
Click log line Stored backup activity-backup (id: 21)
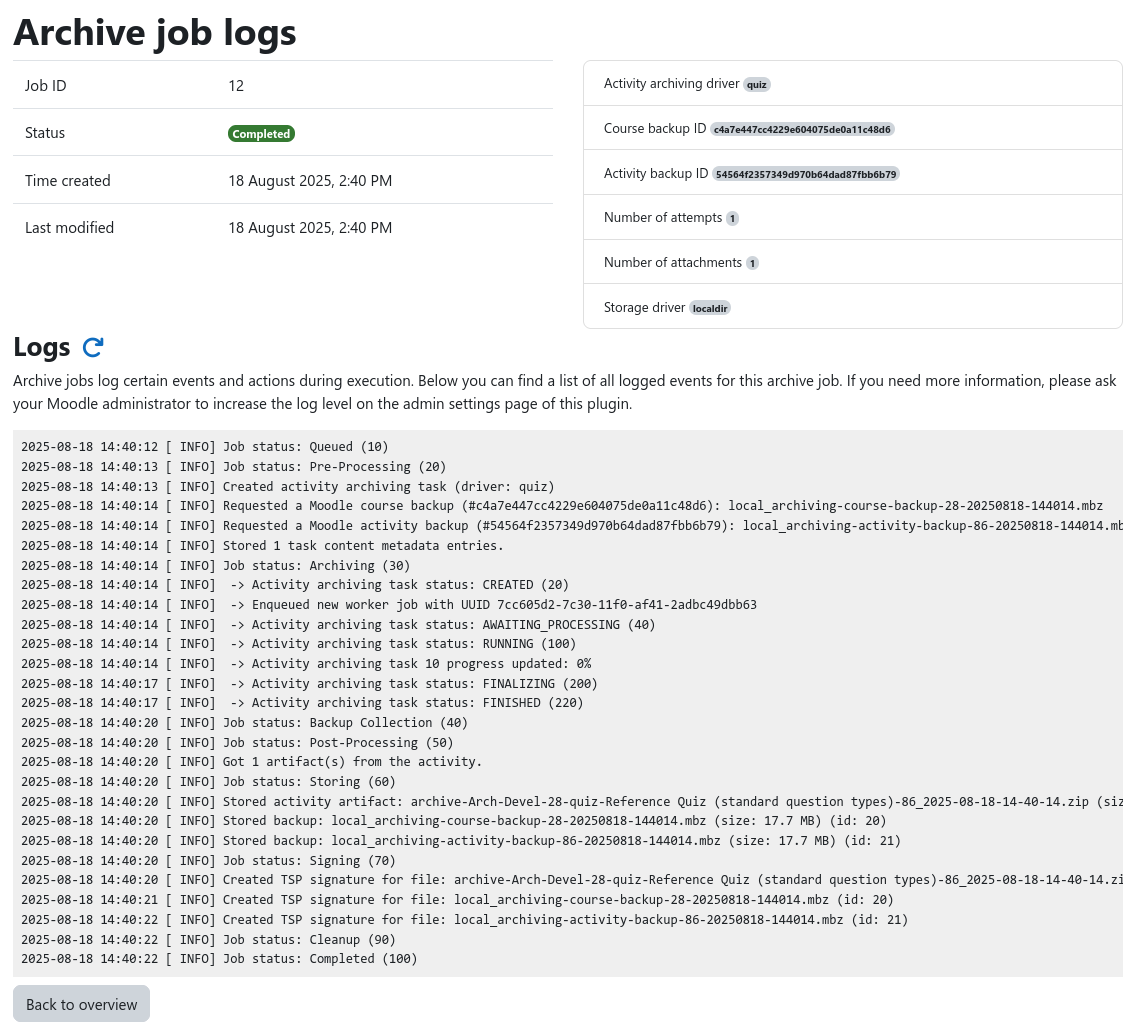(461, 841)
